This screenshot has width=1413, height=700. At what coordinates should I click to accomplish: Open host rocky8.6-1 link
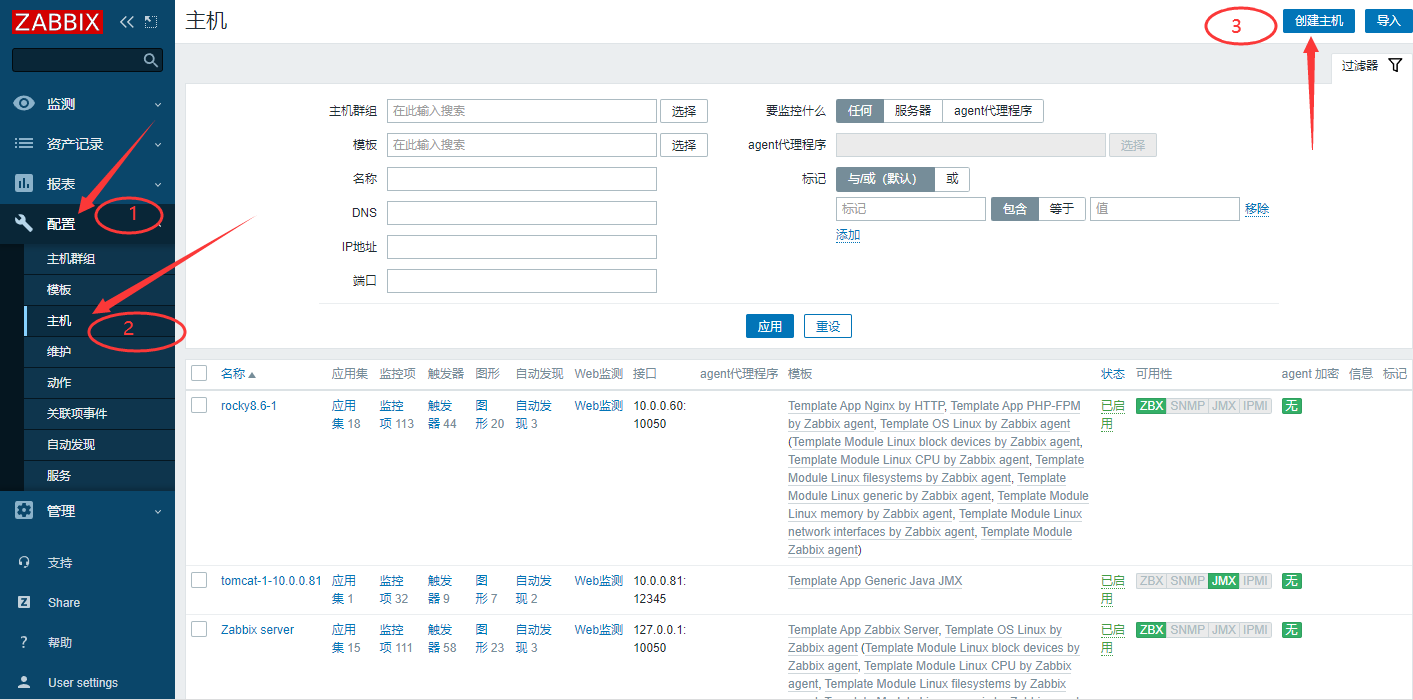click(x=249, y=406)
